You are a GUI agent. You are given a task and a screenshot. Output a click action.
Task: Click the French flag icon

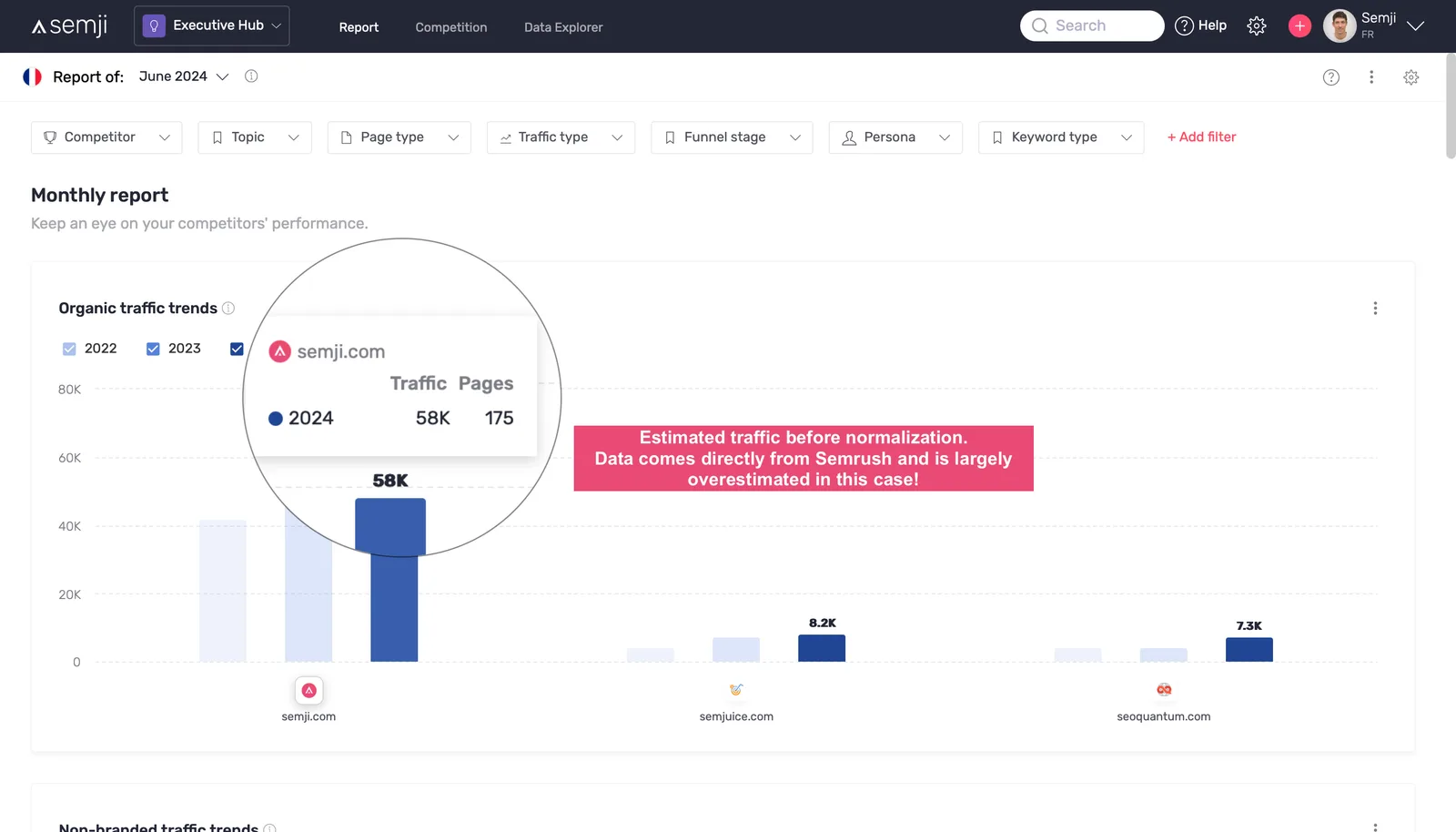click(x=33, y=76)
